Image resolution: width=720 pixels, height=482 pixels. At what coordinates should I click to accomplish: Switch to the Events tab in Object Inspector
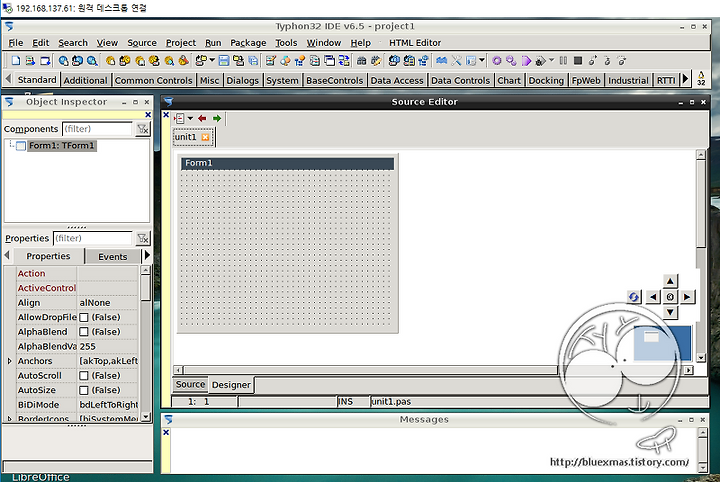tap(112, 257)
